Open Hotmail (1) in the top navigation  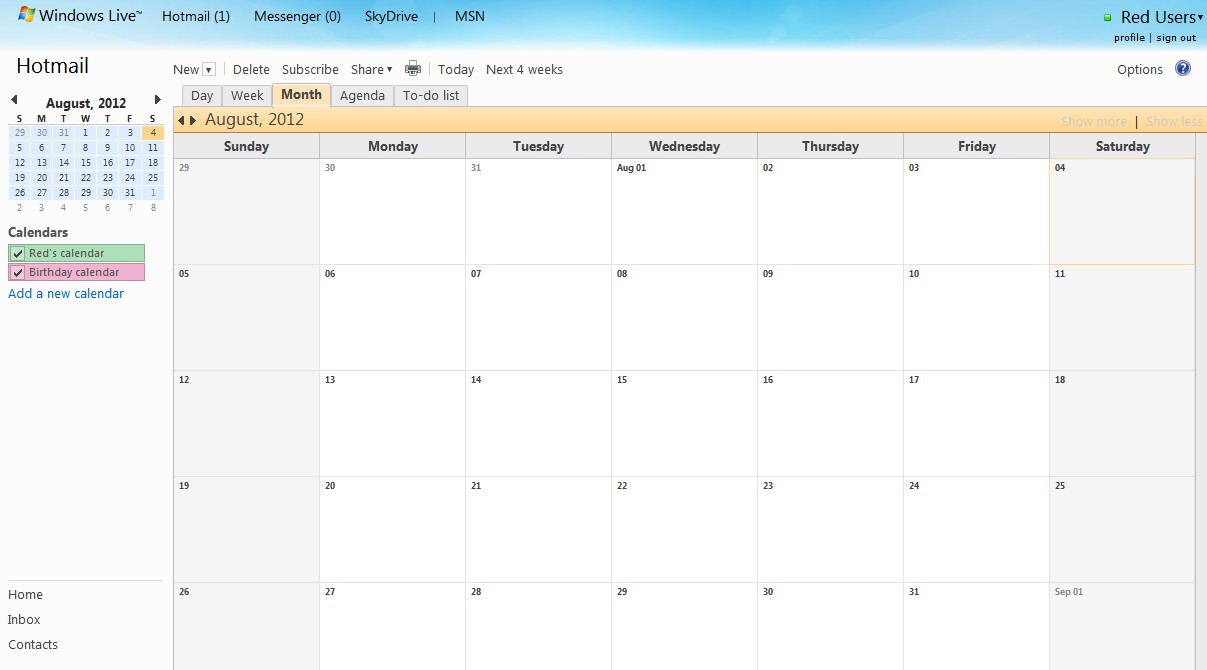(196, 17)
